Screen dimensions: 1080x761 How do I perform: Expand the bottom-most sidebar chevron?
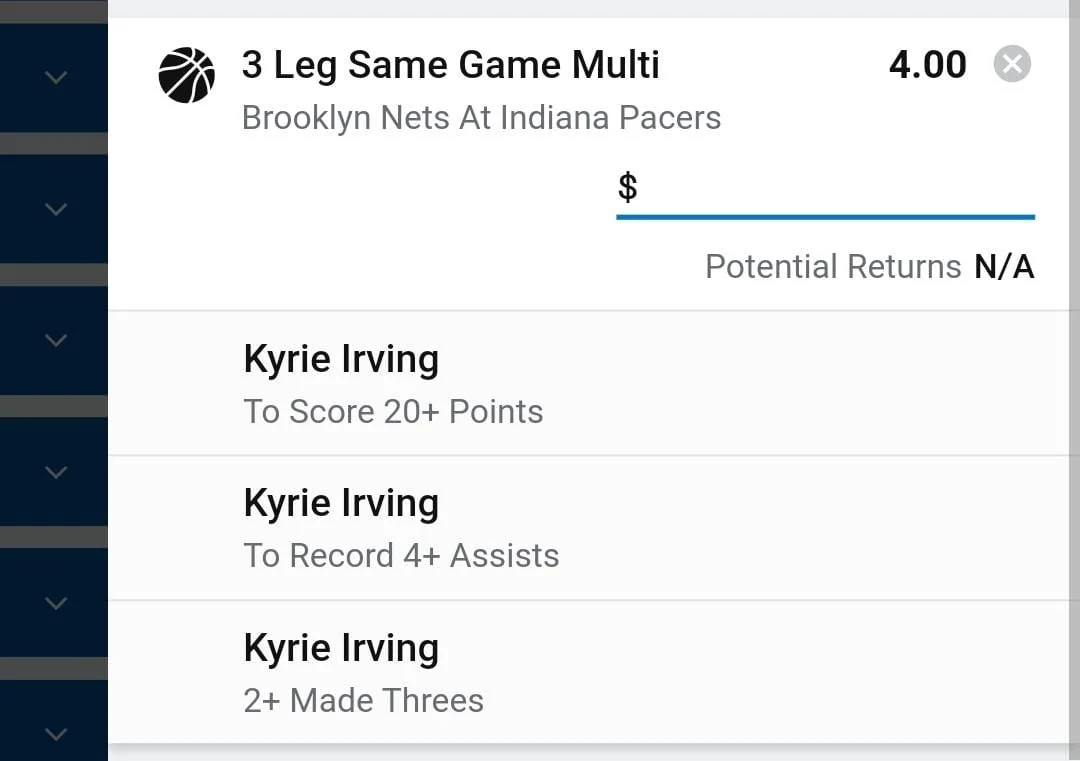56,734
